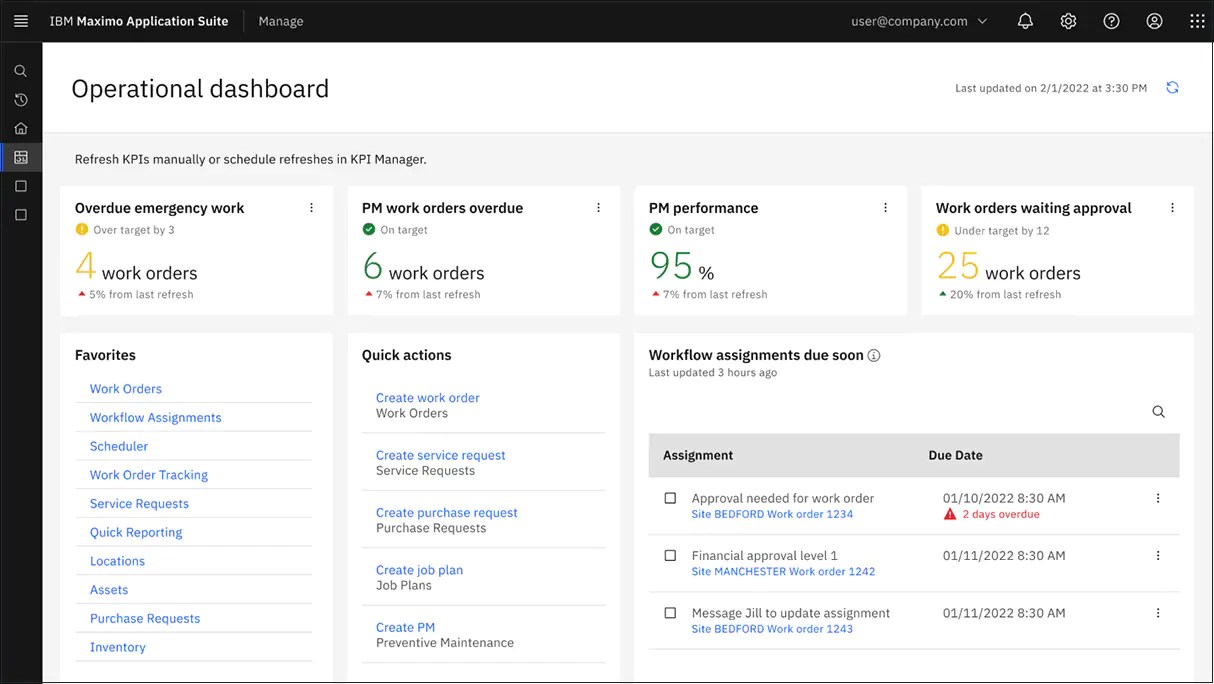Viewport: 1214px width, 684px height.
Task: Select Manage in the top bar
Action: click(280, 20)
